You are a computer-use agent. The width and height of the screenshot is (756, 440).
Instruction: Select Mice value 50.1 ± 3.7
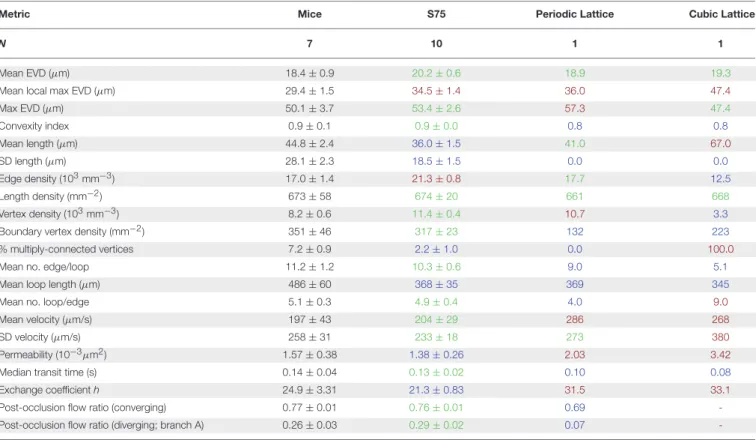coord(310,108)
